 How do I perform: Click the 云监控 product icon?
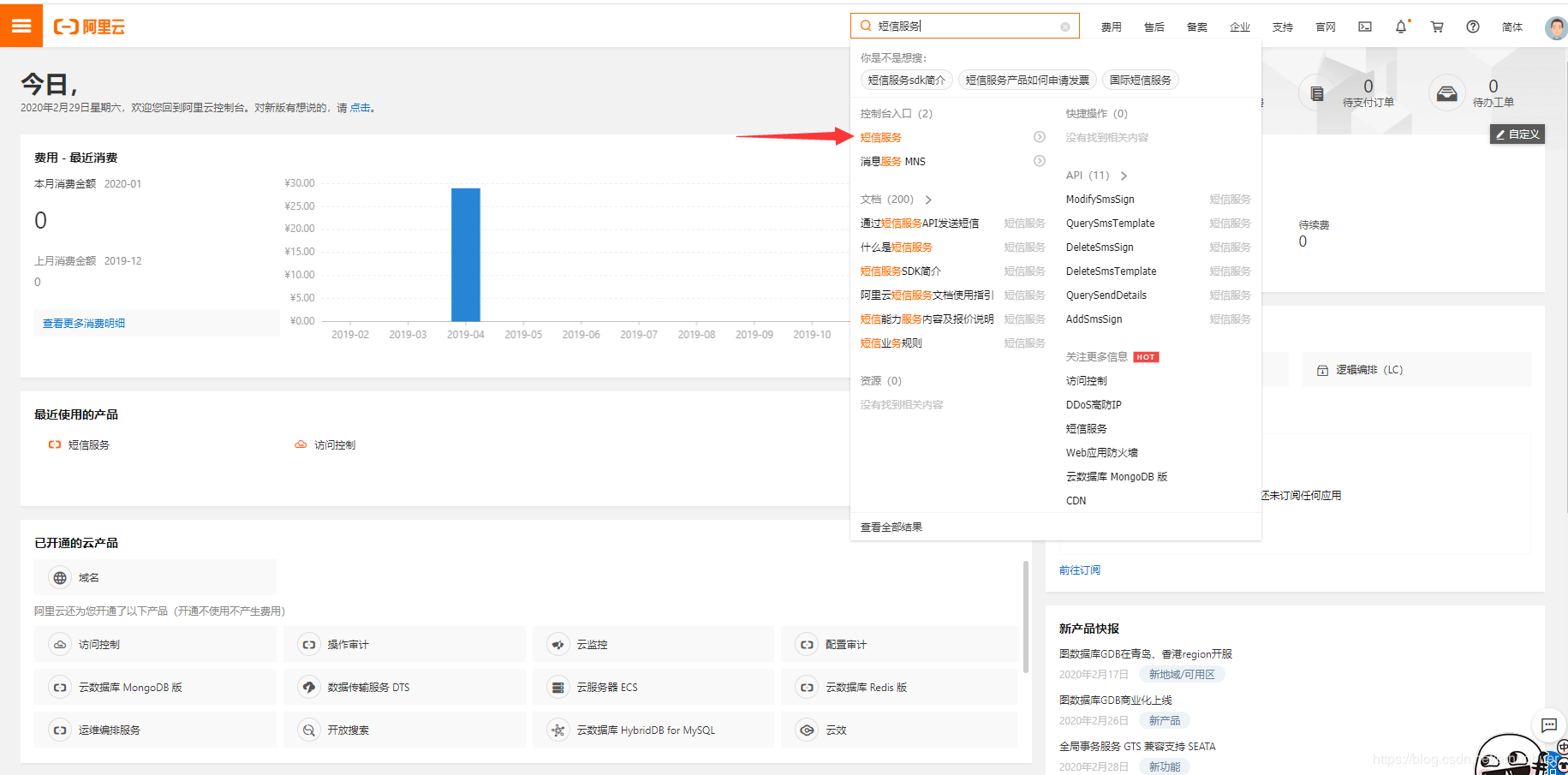coord(558,645)
